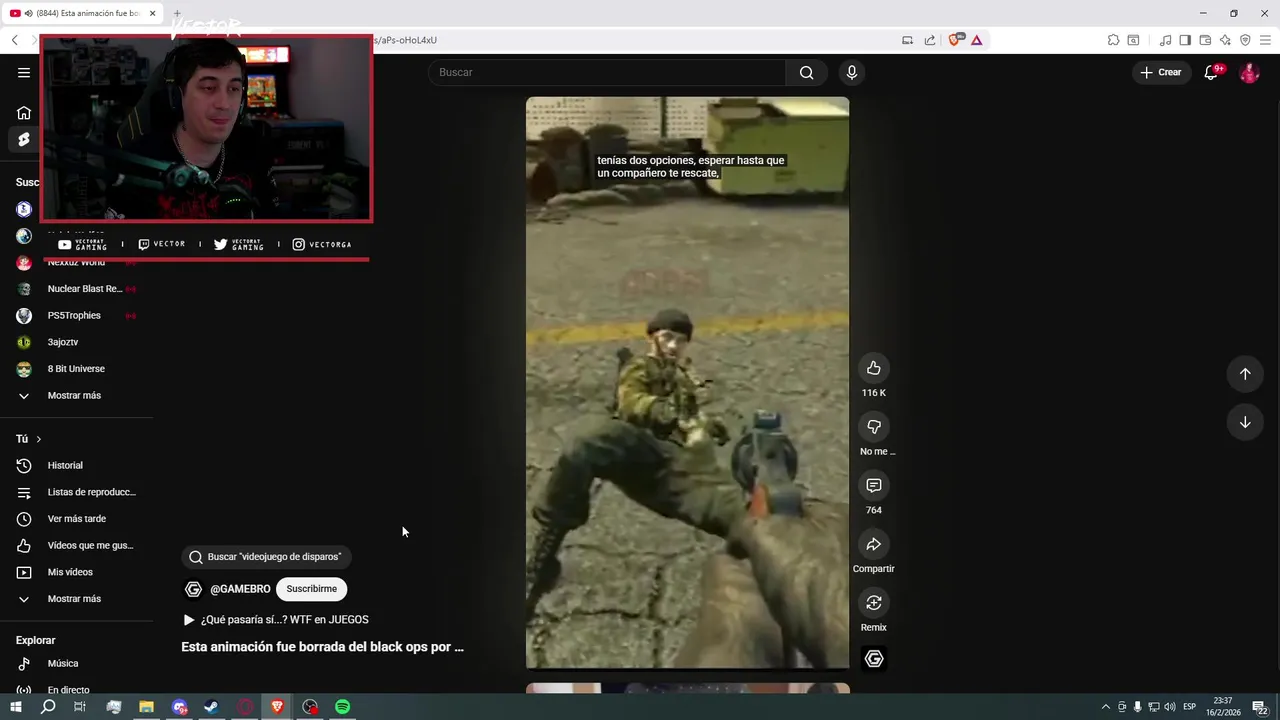Open clock showing 23:37
1280x720 pixels.
point(1223,707)
